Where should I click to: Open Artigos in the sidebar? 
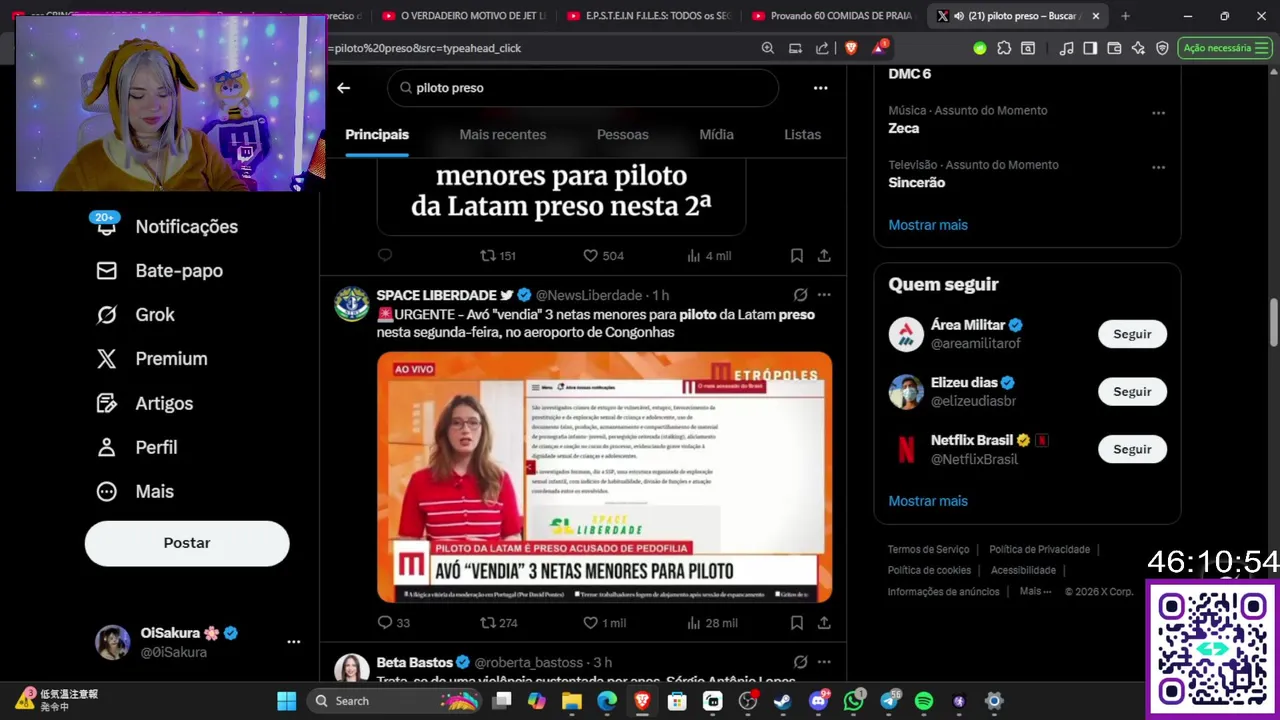tap(145, 403)
